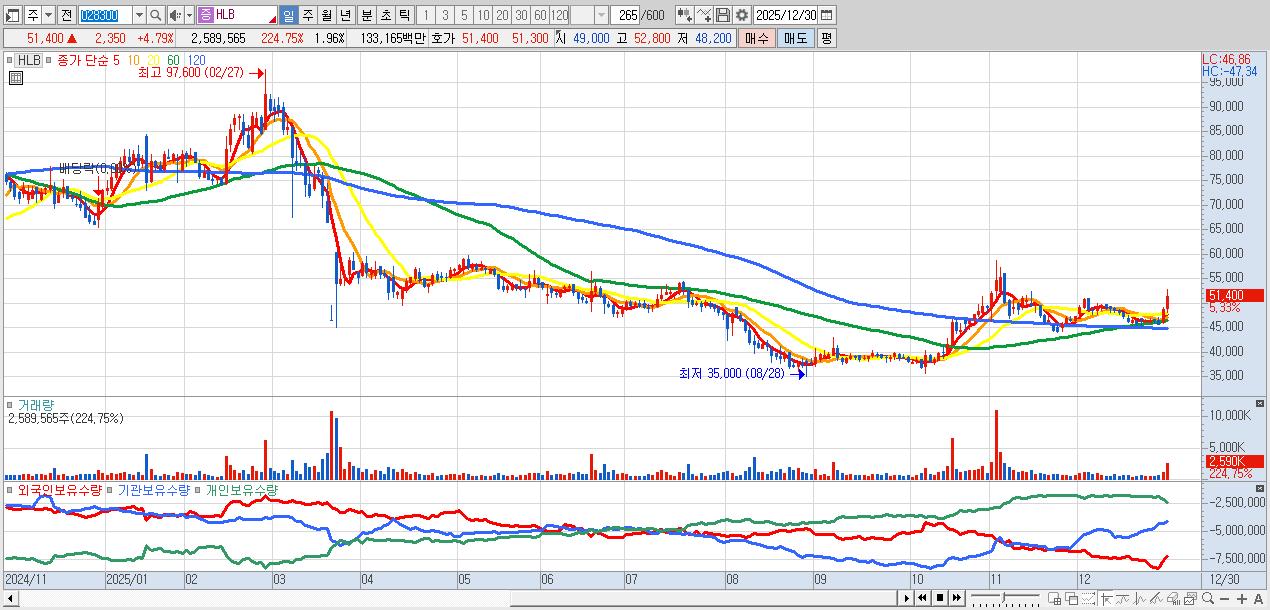Click the minus zoom-out icon
The height and width of the screenshot is (610, 1270).
coord(1225,598)
